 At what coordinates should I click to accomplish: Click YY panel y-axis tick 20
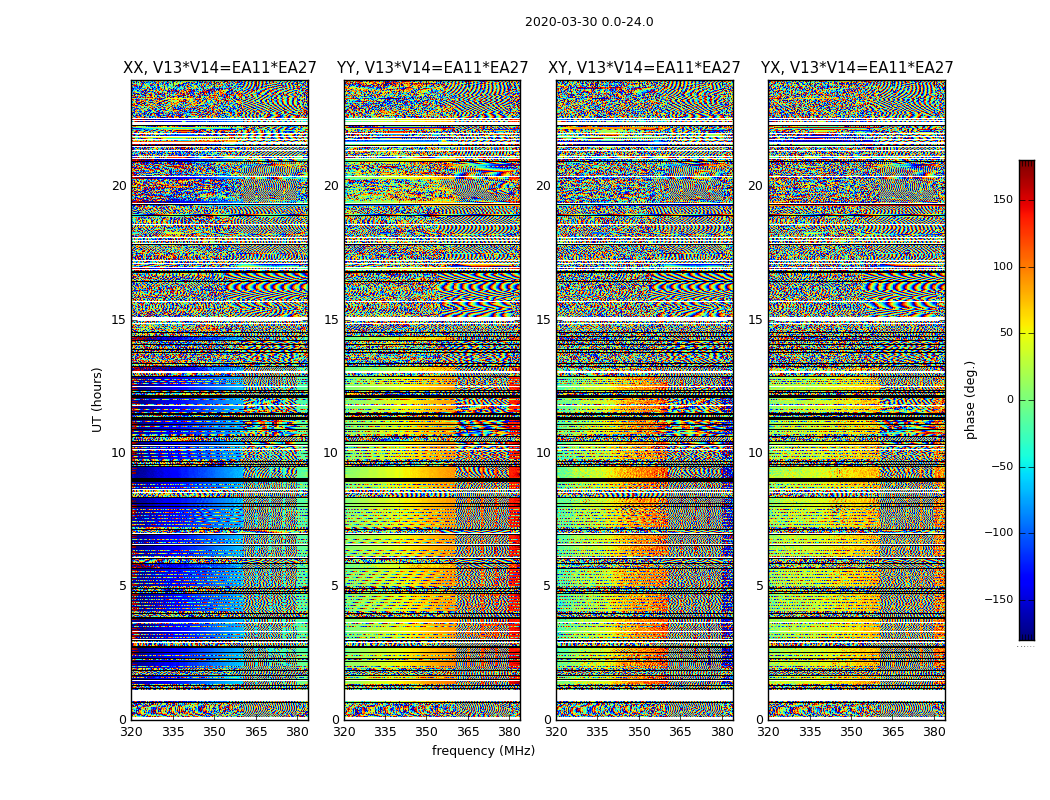(331, 186)
